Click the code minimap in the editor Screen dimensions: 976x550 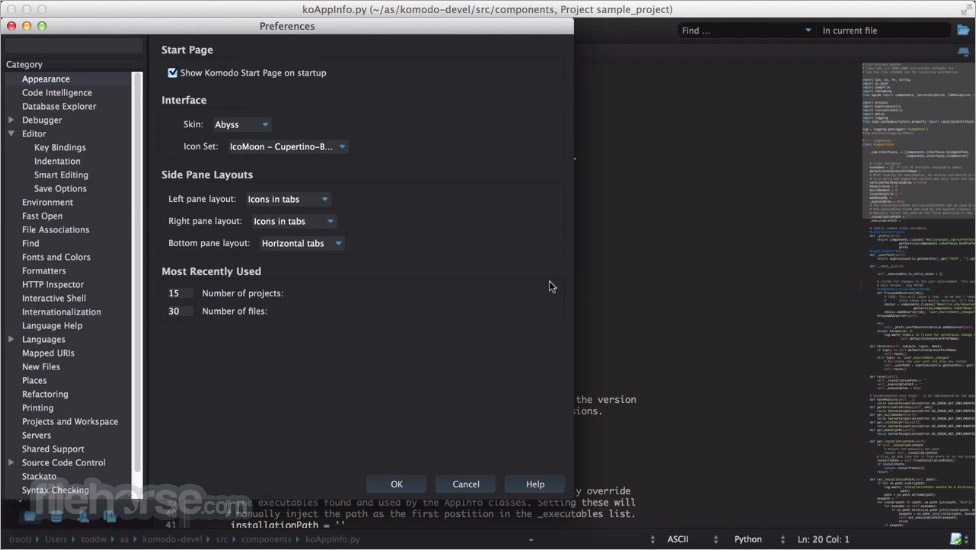[x=918, y=296]
